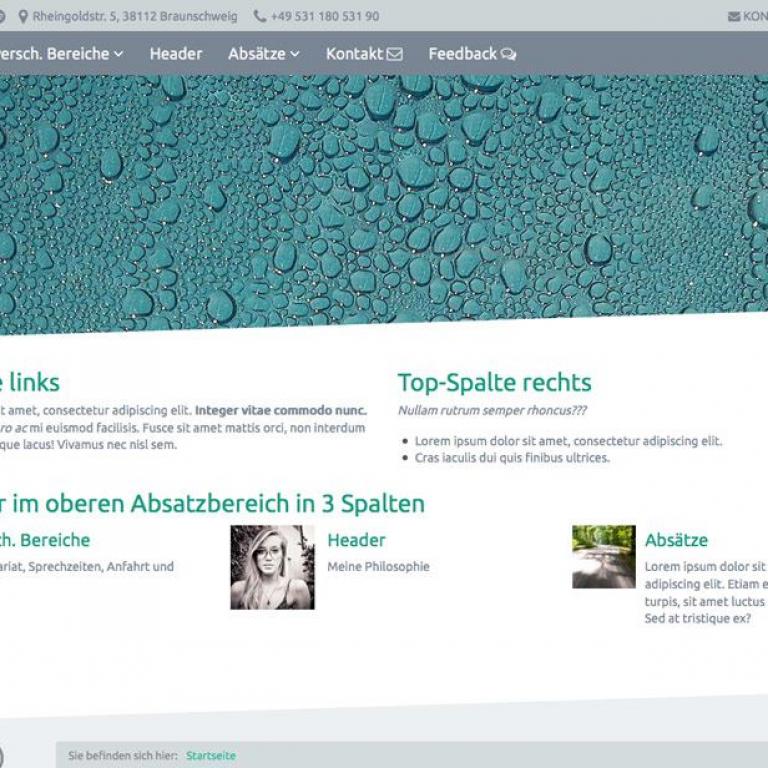Click the woman portrait thumbnail
The image size is (768, 768).
point(272,567)
